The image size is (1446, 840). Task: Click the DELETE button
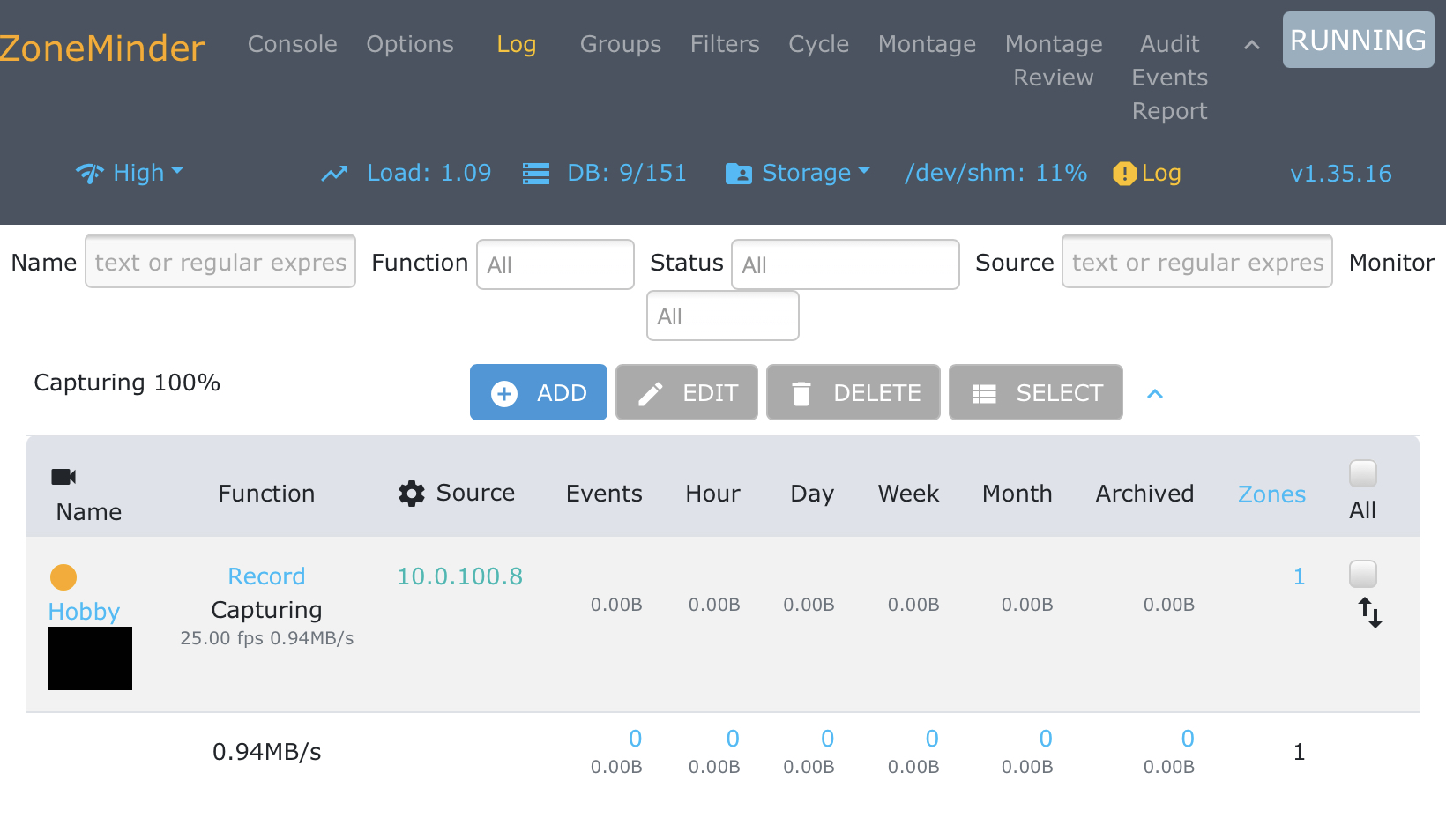point(853,392)
